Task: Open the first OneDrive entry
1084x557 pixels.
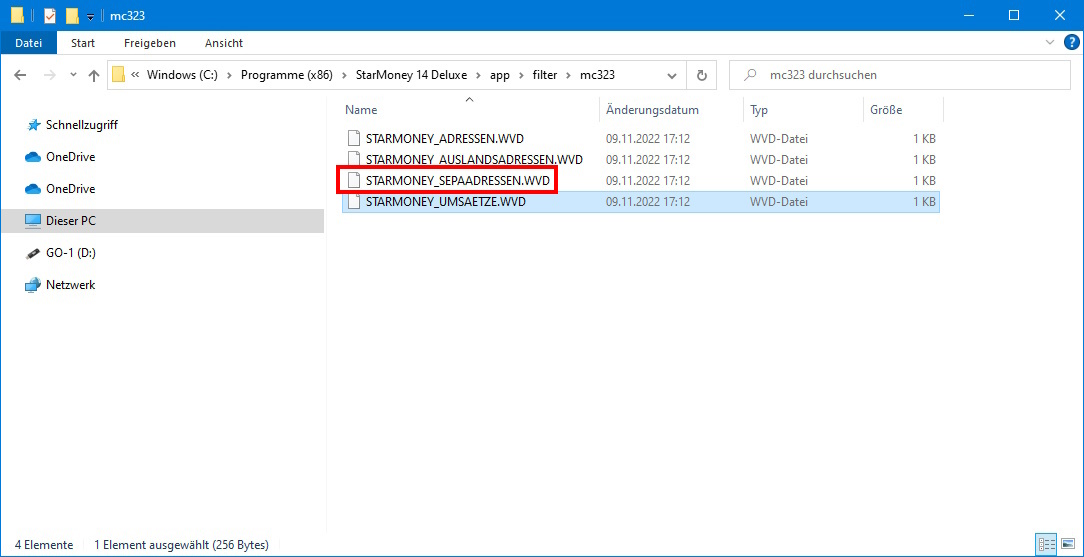Action: (71, 157)
